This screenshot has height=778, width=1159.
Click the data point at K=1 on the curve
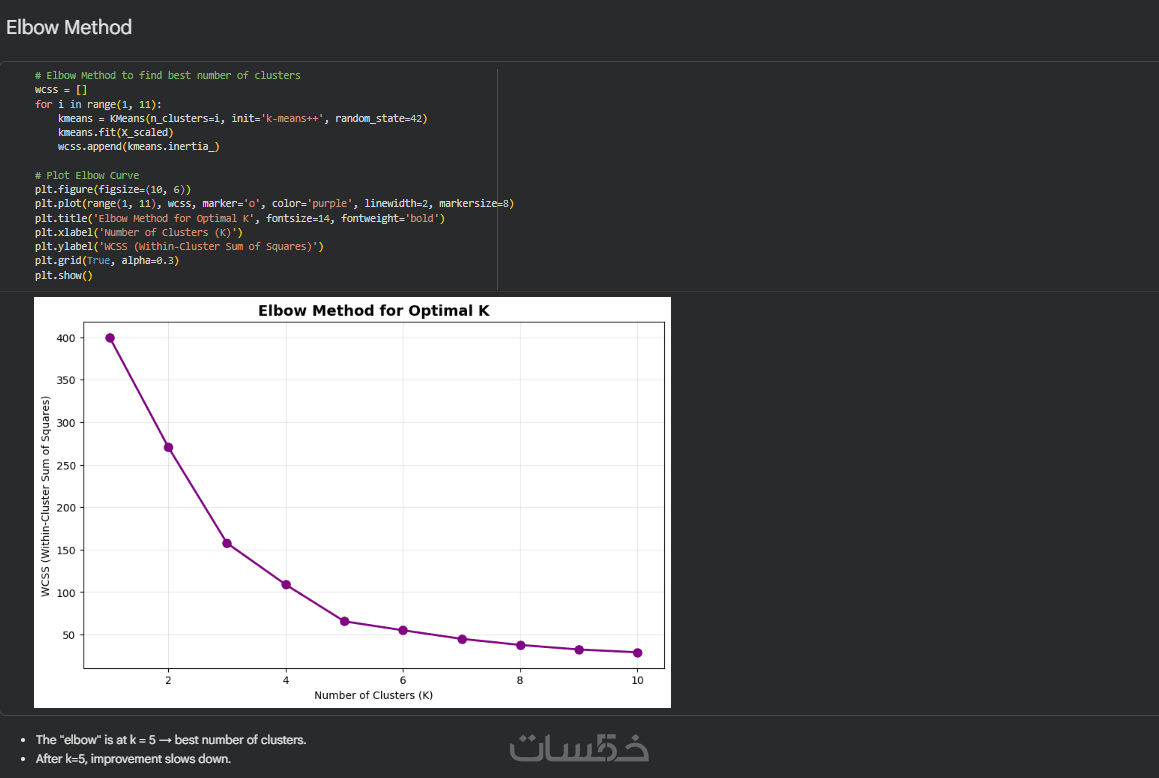tap(110, 338)
